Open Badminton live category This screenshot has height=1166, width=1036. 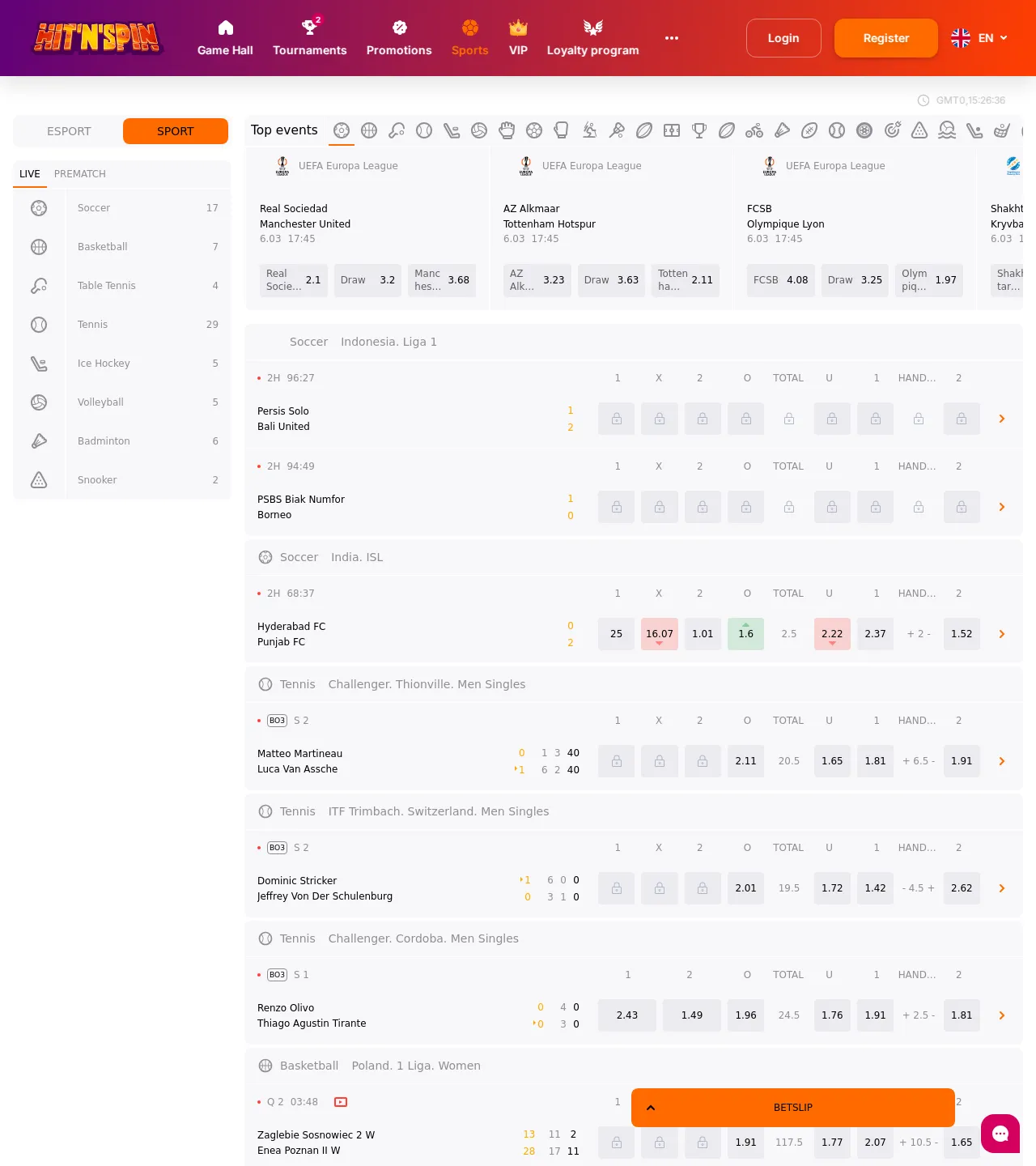121,441
